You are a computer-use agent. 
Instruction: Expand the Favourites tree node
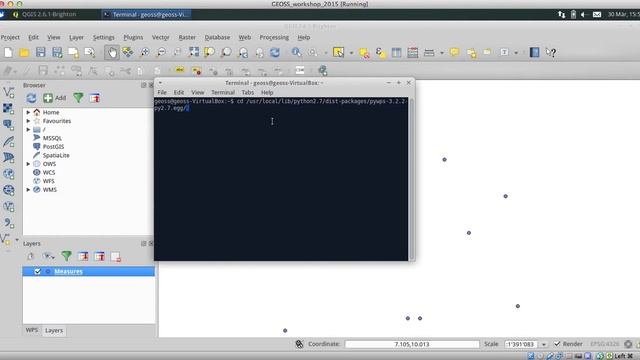pos(28,121)
